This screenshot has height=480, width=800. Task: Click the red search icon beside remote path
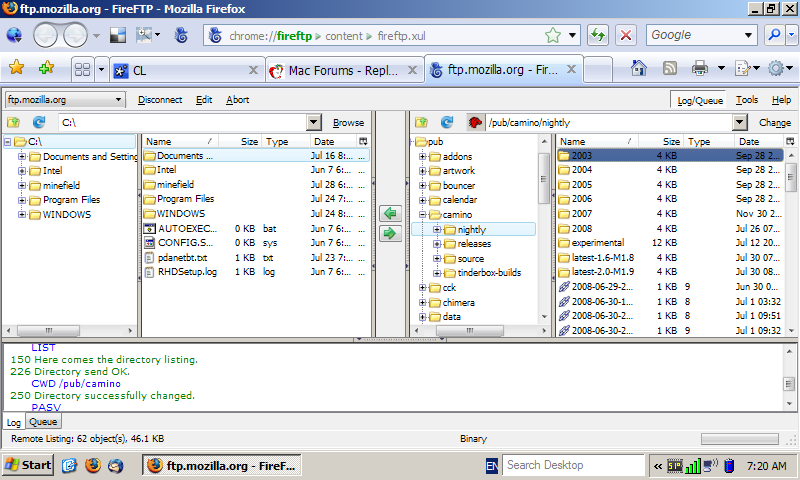(474, 122)
